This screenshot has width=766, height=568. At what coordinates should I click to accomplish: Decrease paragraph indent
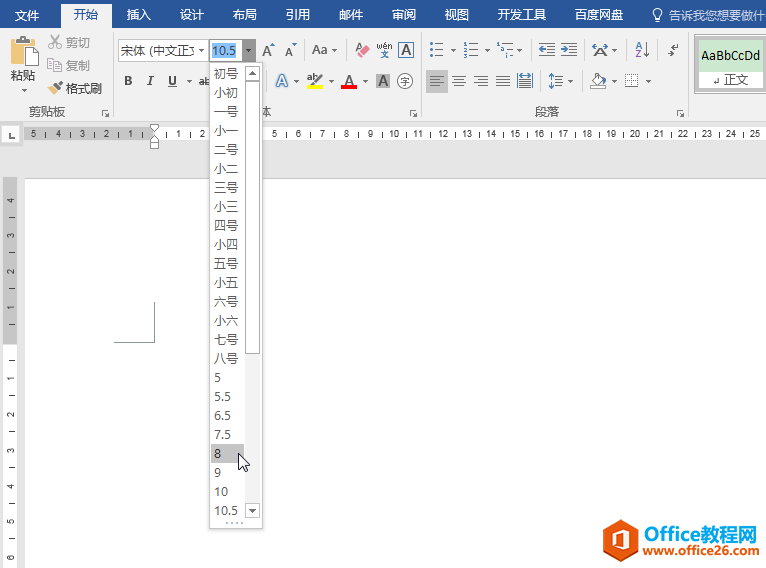tap(547, 50)
